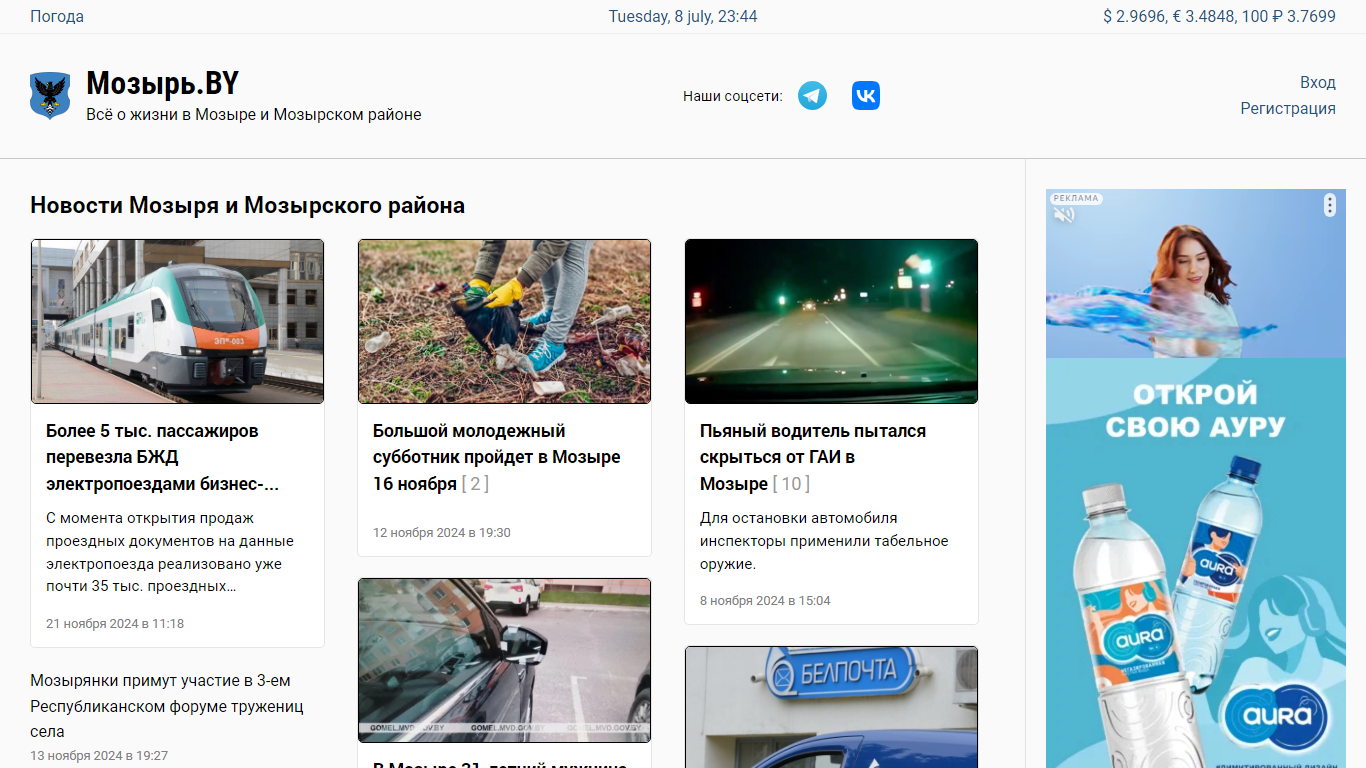This screenshot has width=1366, height=768.
Task: Go to Мозырь.BY site title
Action: 162,83
